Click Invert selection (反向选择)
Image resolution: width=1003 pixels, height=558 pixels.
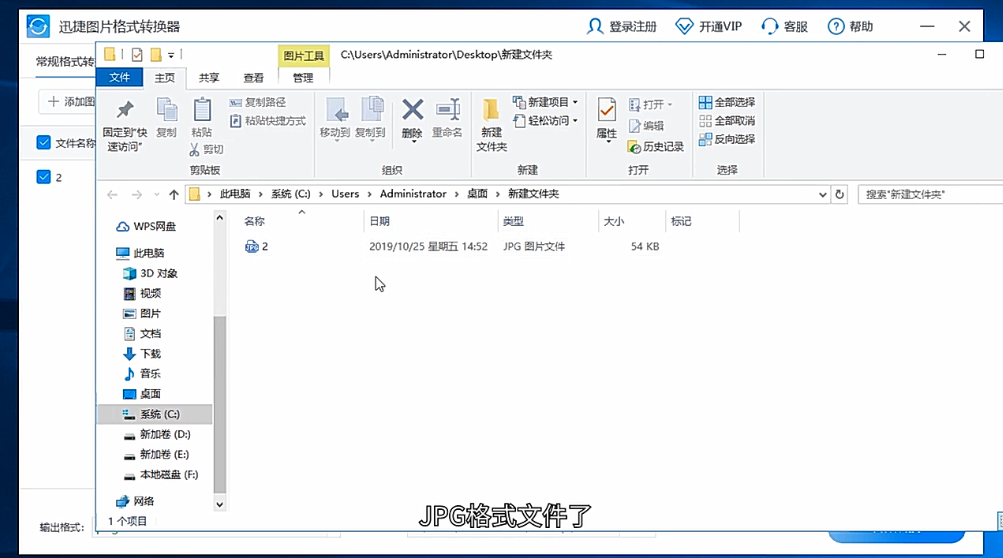(x=727, y=140)
